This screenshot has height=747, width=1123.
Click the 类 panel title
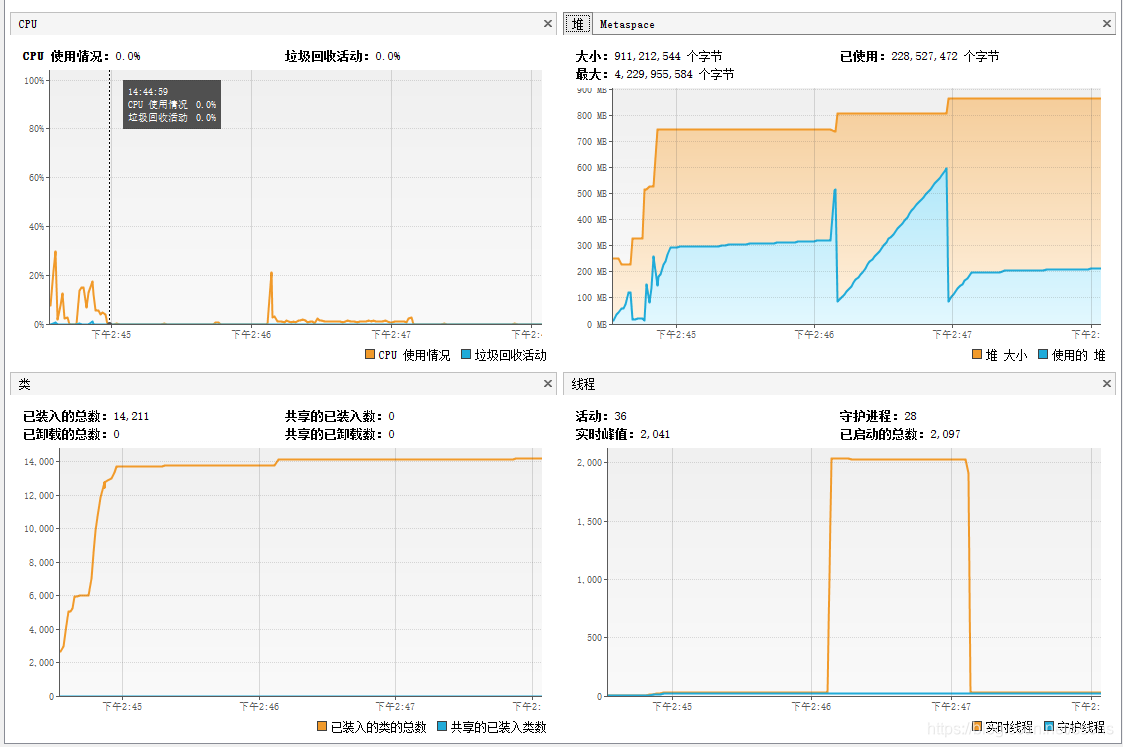coord(24,385)
